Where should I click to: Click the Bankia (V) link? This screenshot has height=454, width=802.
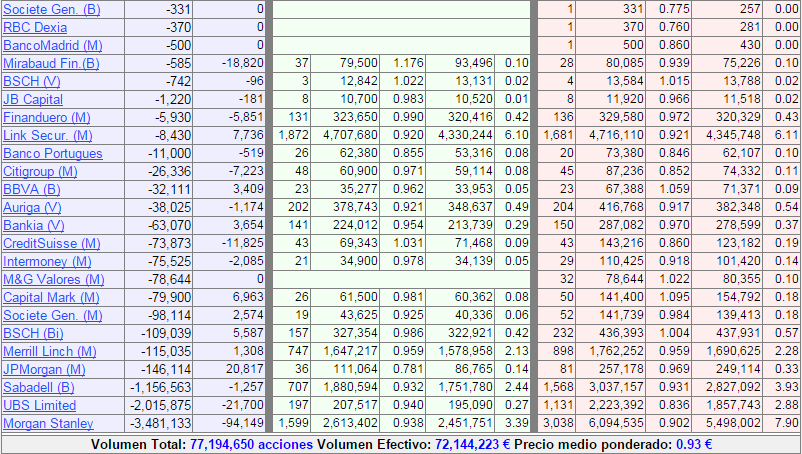33,226
